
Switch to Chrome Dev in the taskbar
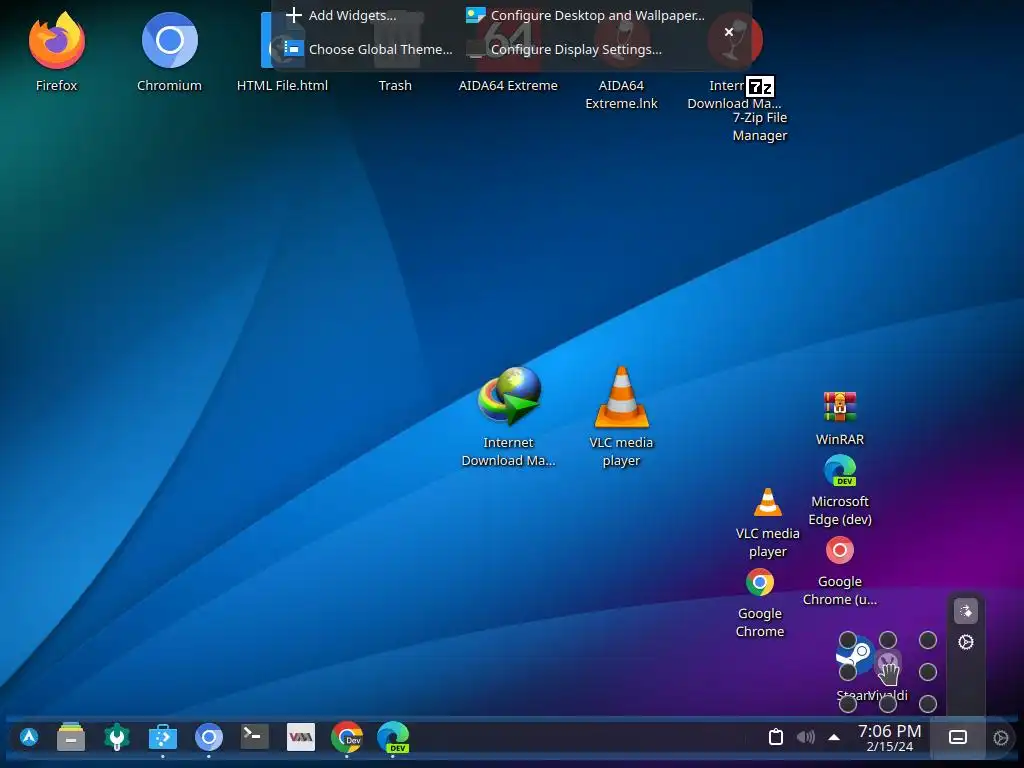tap(347, 737)
